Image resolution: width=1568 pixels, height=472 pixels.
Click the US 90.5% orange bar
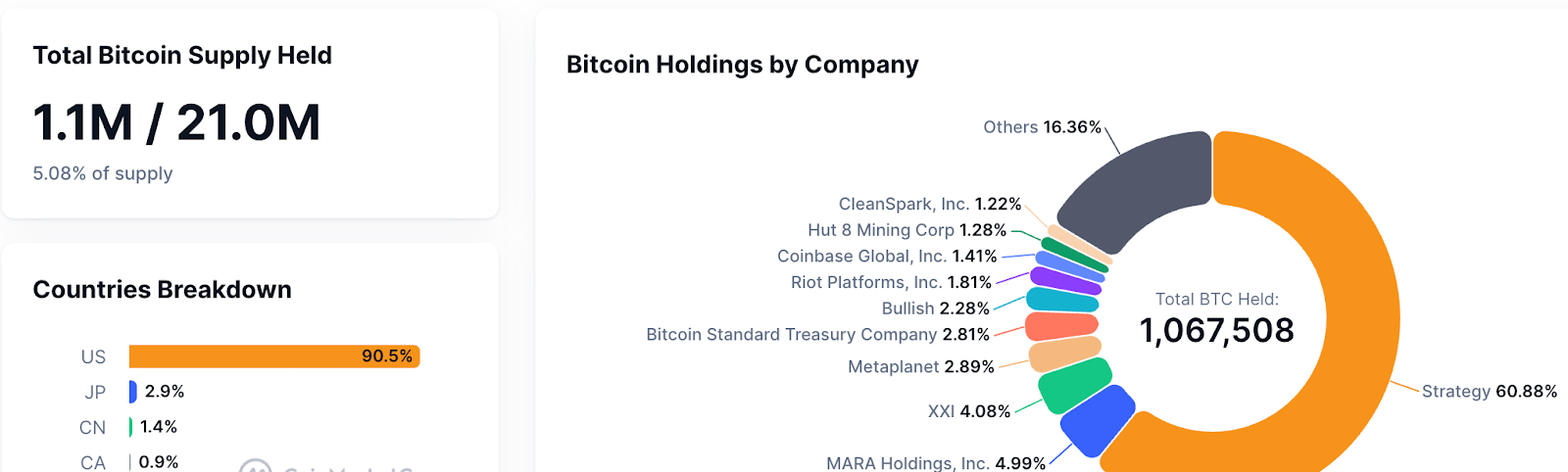(x=274, y=356)
